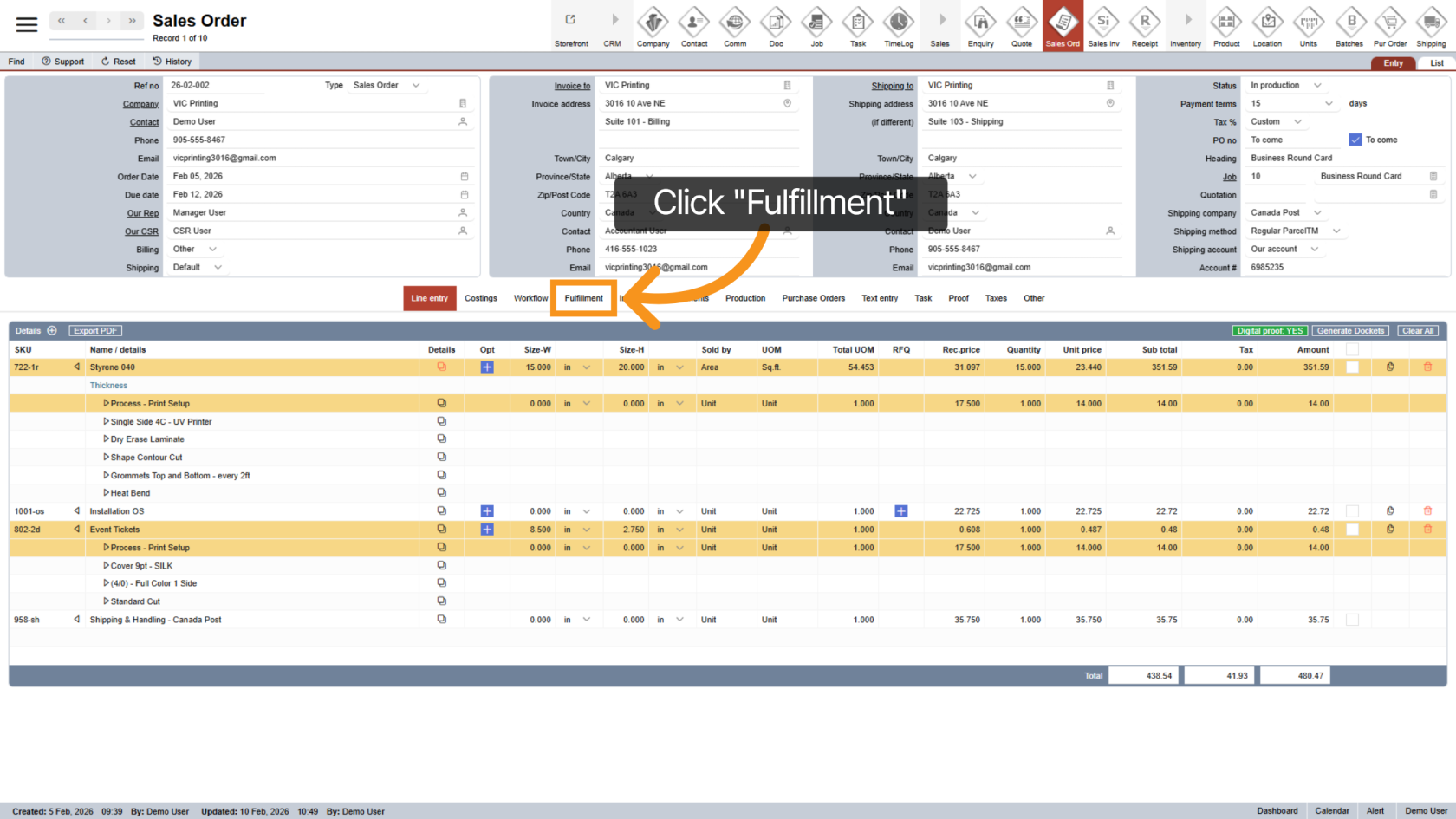Open the Company module icon
This screenshot has height=819, width=1456.
coord(653,26)
